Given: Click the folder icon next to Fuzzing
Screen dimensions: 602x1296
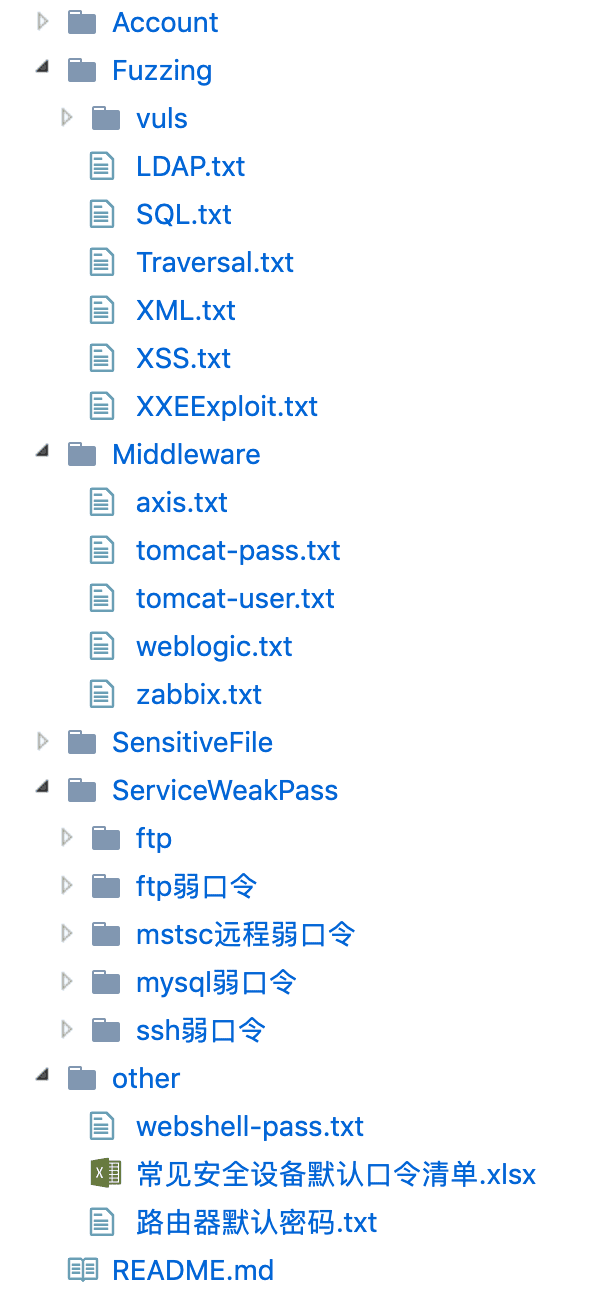Looking at the screenshot, I should point(82,70).
